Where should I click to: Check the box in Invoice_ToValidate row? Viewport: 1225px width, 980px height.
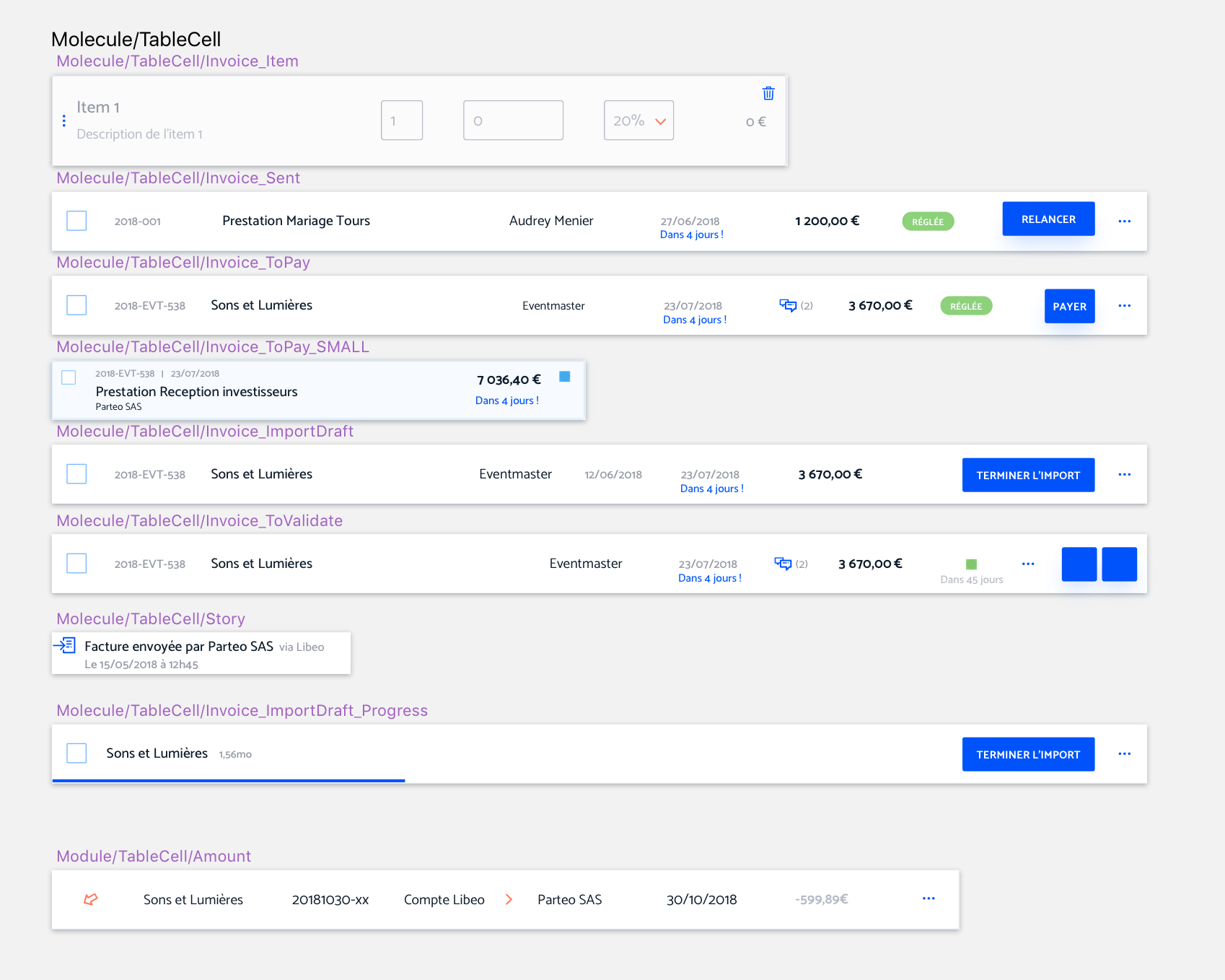76,564
